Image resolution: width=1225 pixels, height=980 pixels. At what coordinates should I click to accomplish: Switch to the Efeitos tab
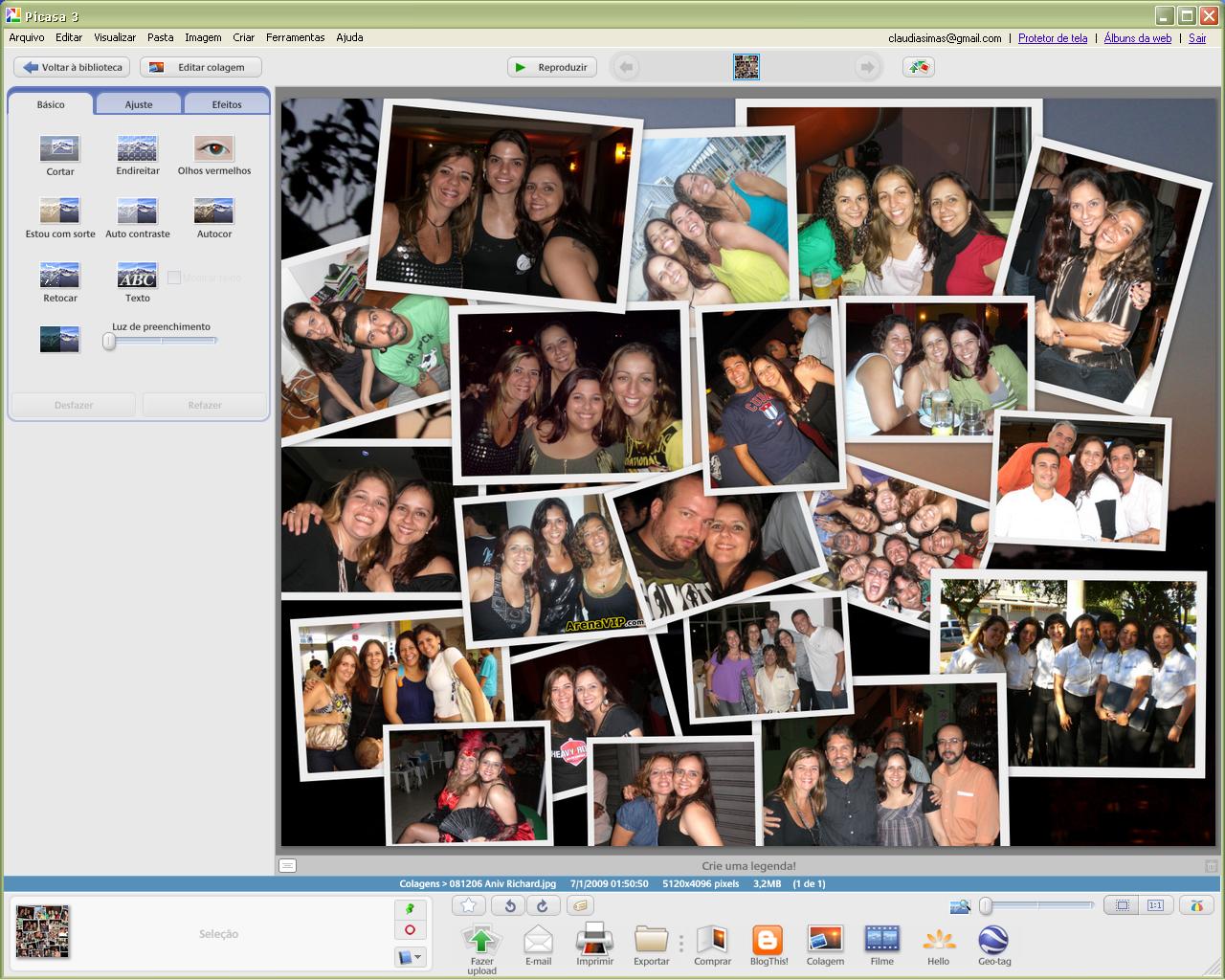227,104
